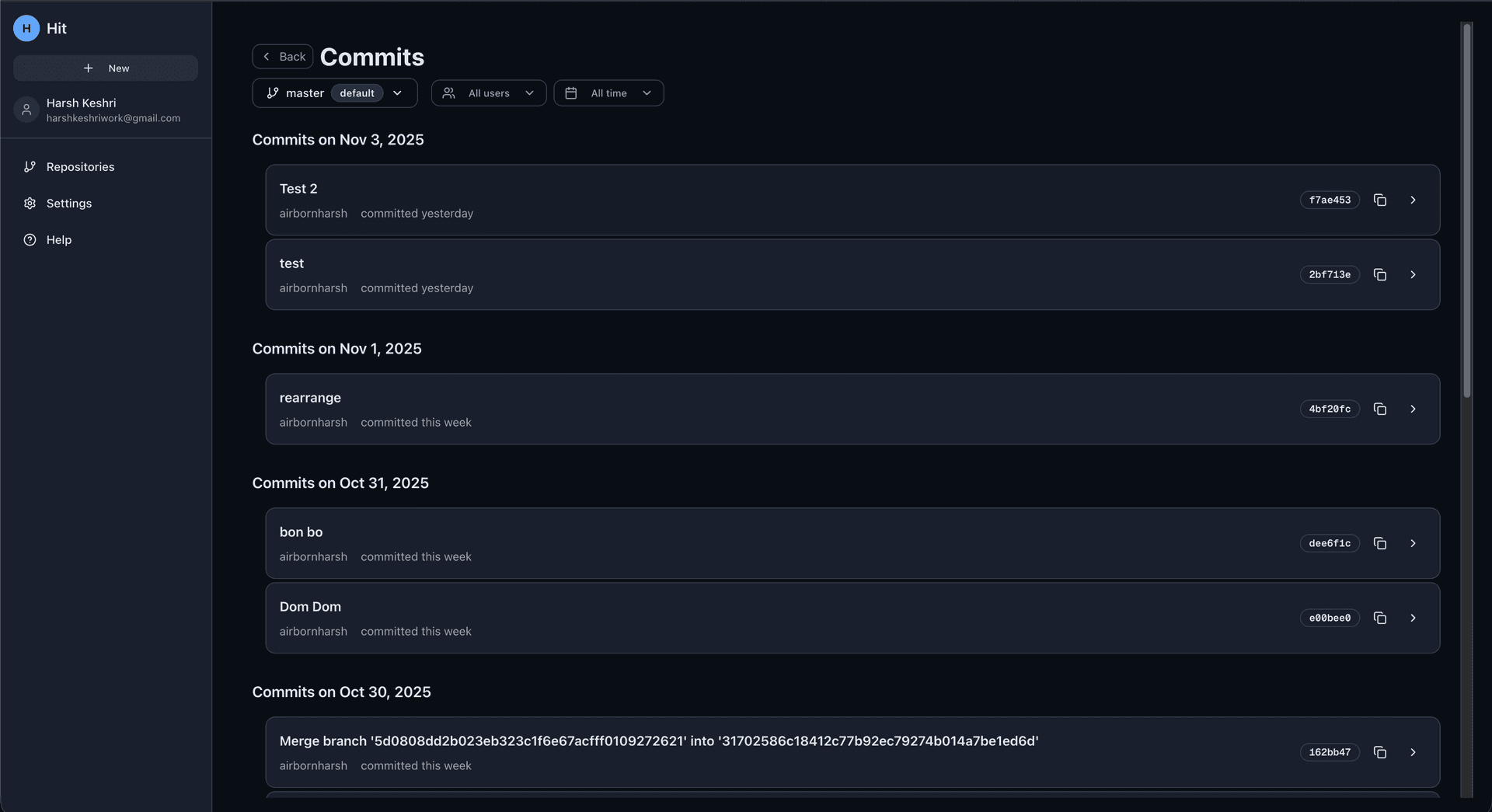Viewport: 1492px width, 812px height.
Task: Copy the hash of the rearrange commit
Action: (1380, 409)
